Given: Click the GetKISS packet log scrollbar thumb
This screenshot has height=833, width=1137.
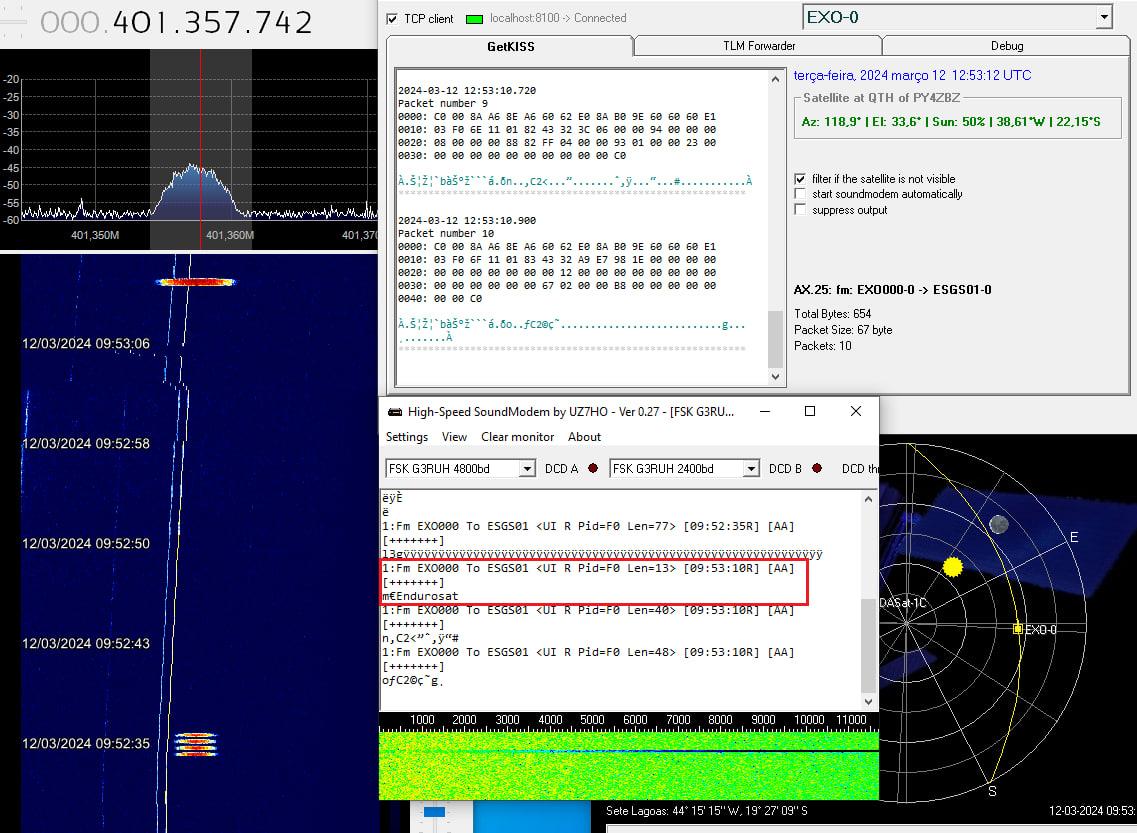Looking at the screenshot, I should click(775, 339).
